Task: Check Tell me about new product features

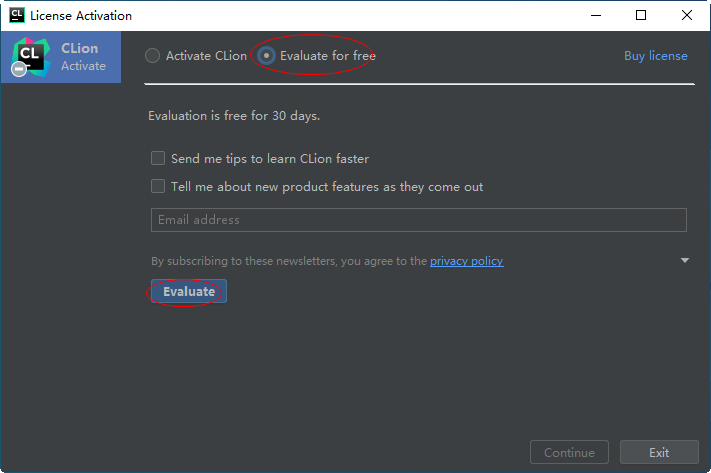Action: pyautogui.click(x=158, y=186)
